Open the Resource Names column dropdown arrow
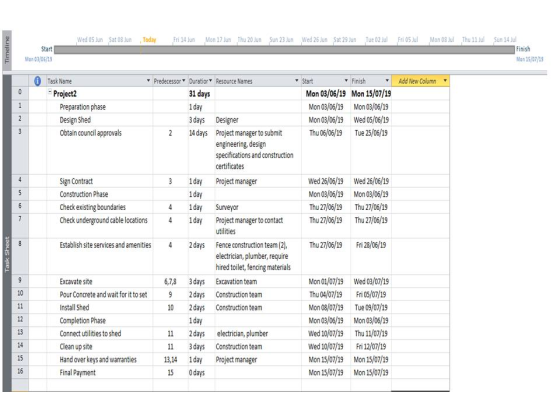 pos(296,81)
